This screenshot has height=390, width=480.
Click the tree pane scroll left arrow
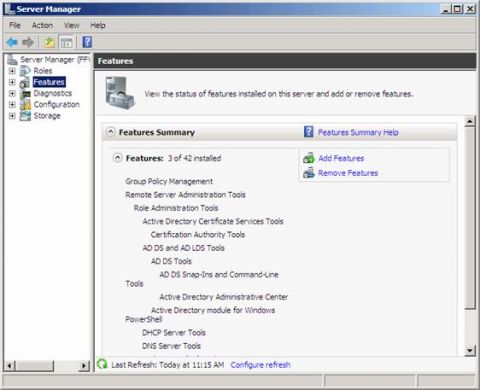(10, 366)
